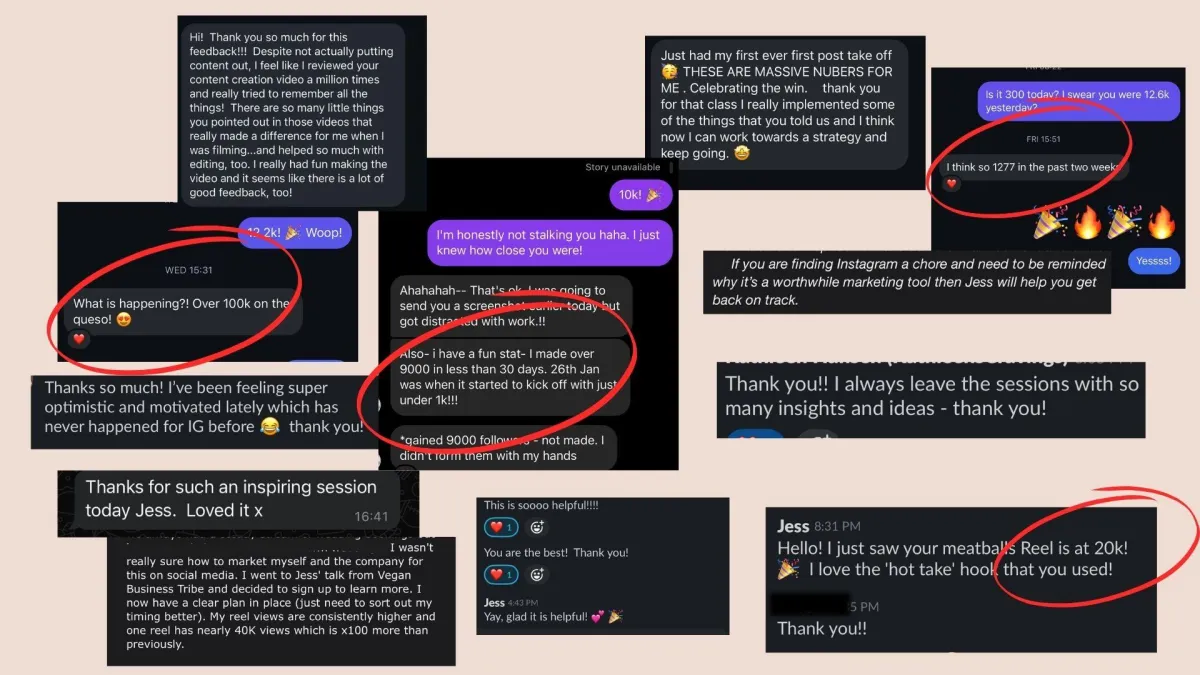Viewport: 1200px width, 675px height.
Task: Click the 'Jess' sender name at 8:31 PM
Action: pyautogui.click(x=793, y=526)
